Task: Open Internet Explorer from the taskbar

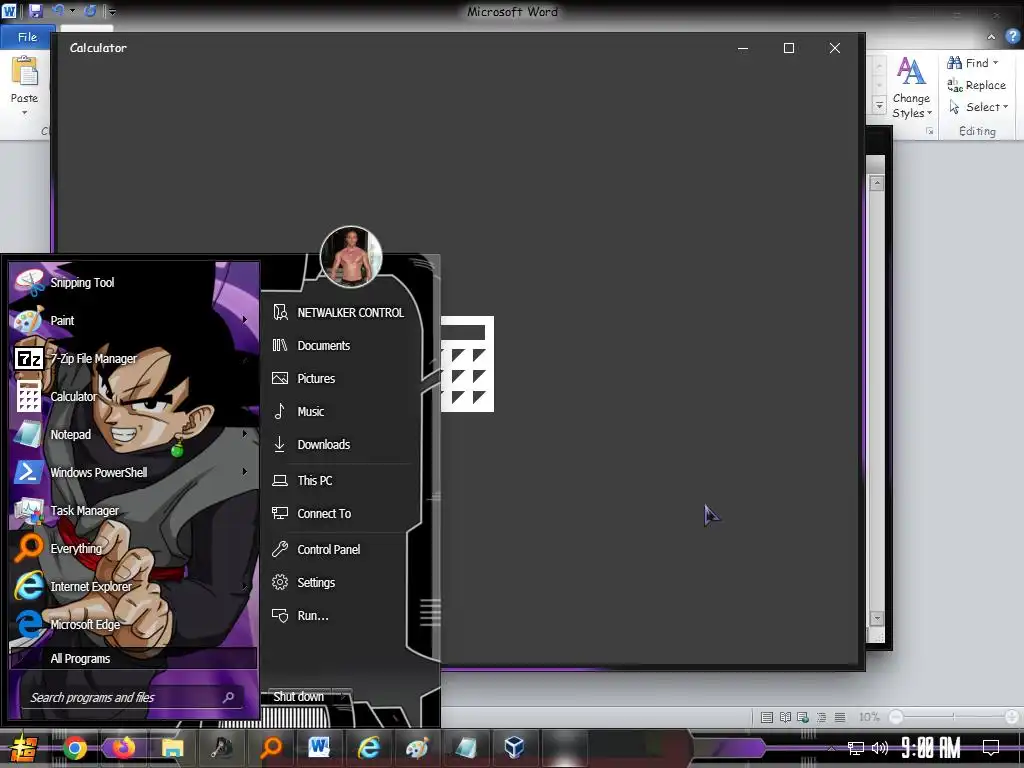Action: click(368, 748)
